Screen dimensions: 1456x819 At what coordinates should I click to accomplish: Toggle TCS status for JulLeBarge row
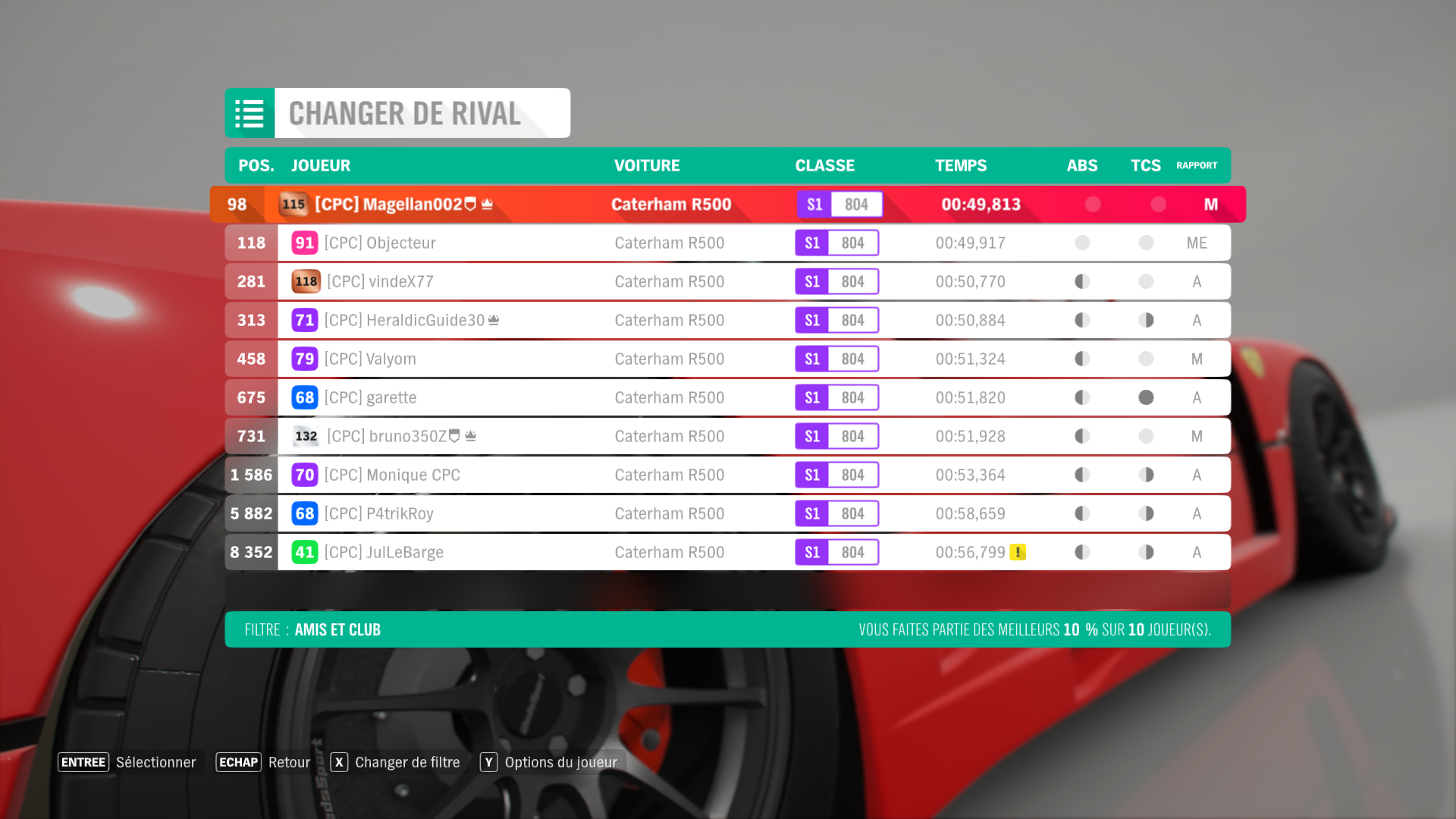[1146, 552]
